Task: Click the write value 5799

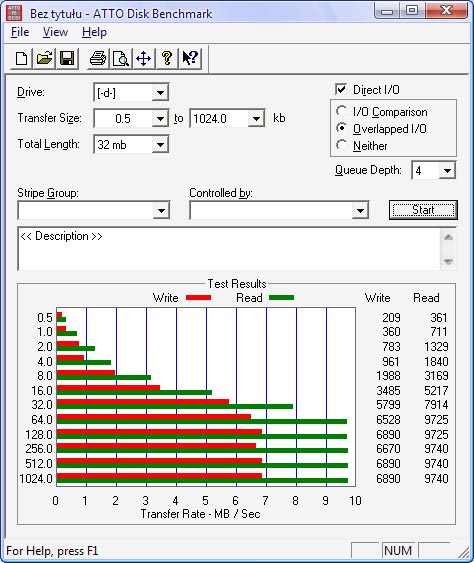Action: [x=388, y=405]
